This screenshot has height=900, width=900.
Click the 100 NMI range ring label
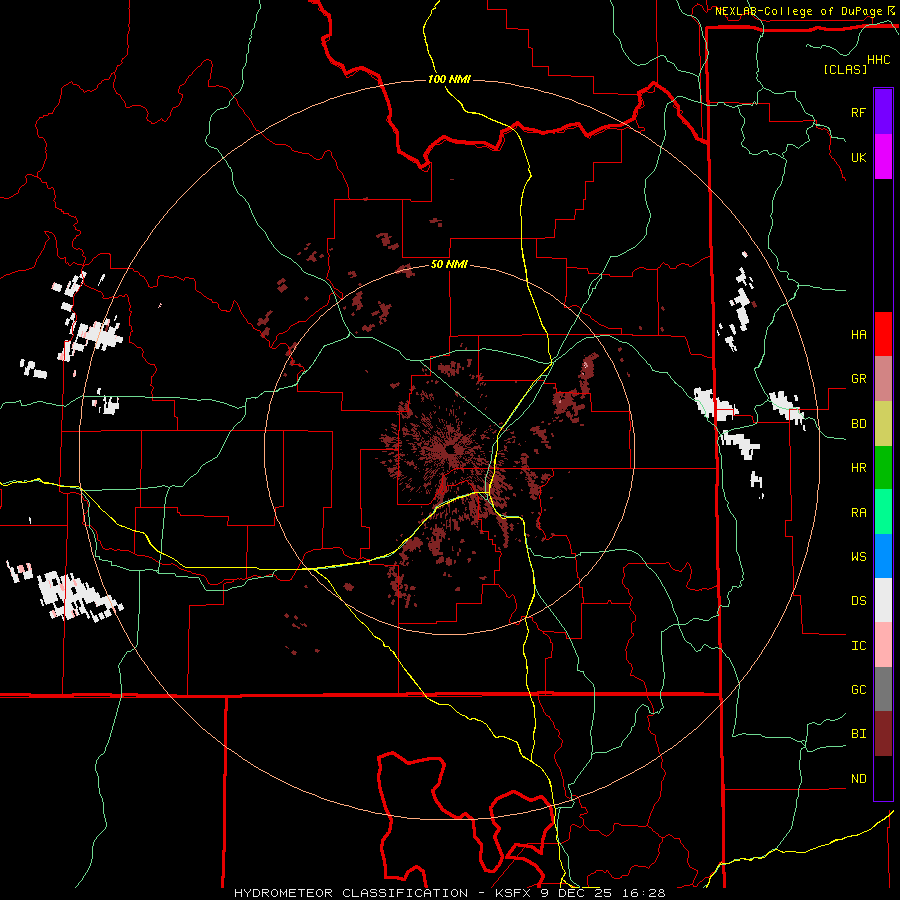click(449, 79)
